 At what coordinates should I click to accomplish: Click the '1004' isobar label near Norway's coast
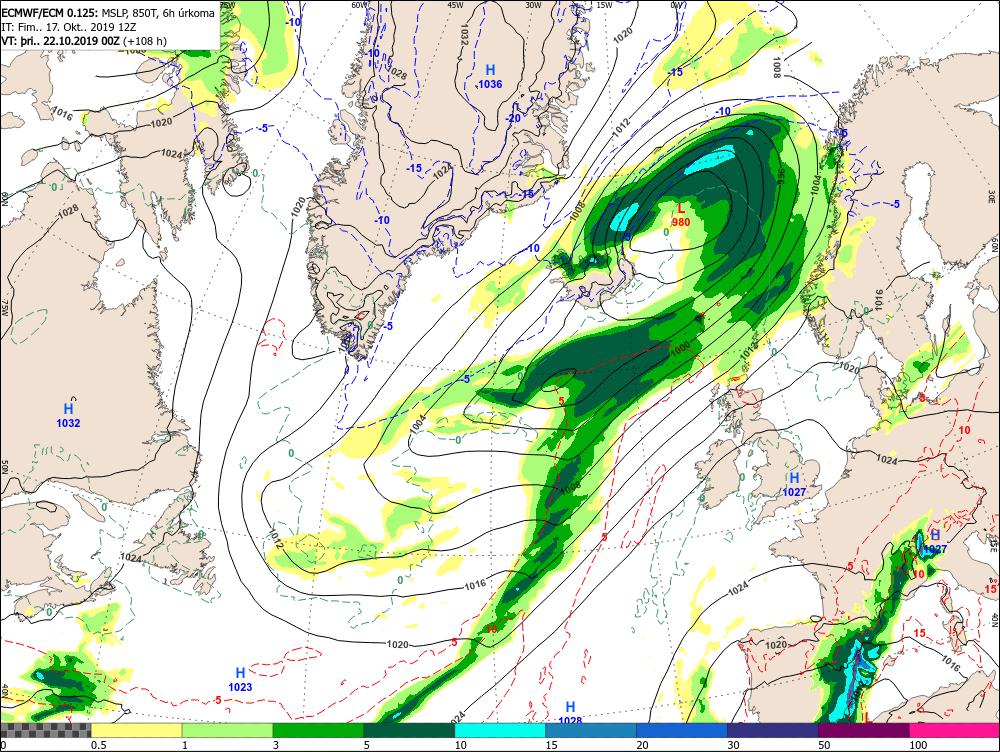pyautogui.click(x=817, y=186)
